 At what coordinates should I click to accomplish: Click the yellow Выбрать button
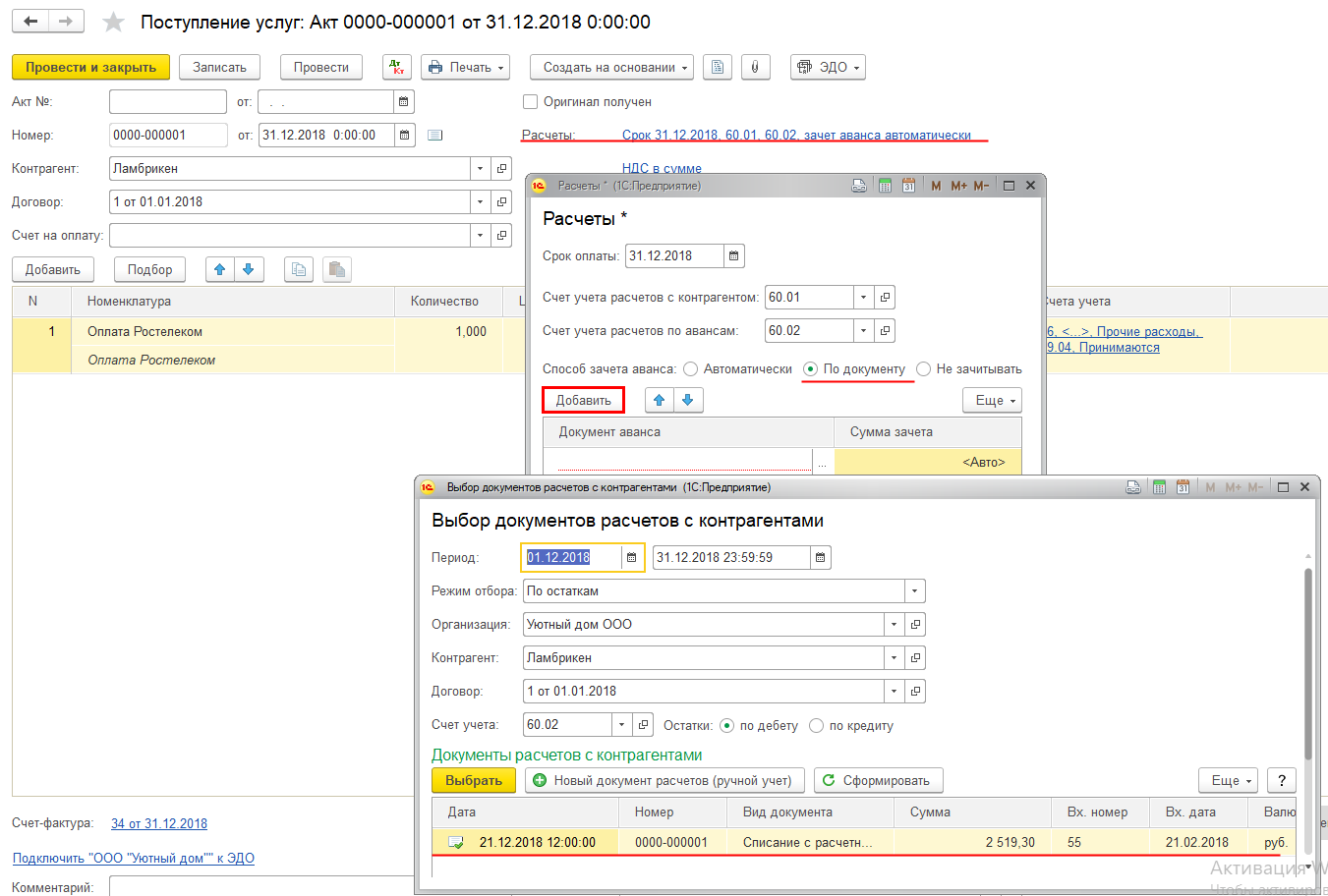474,780
